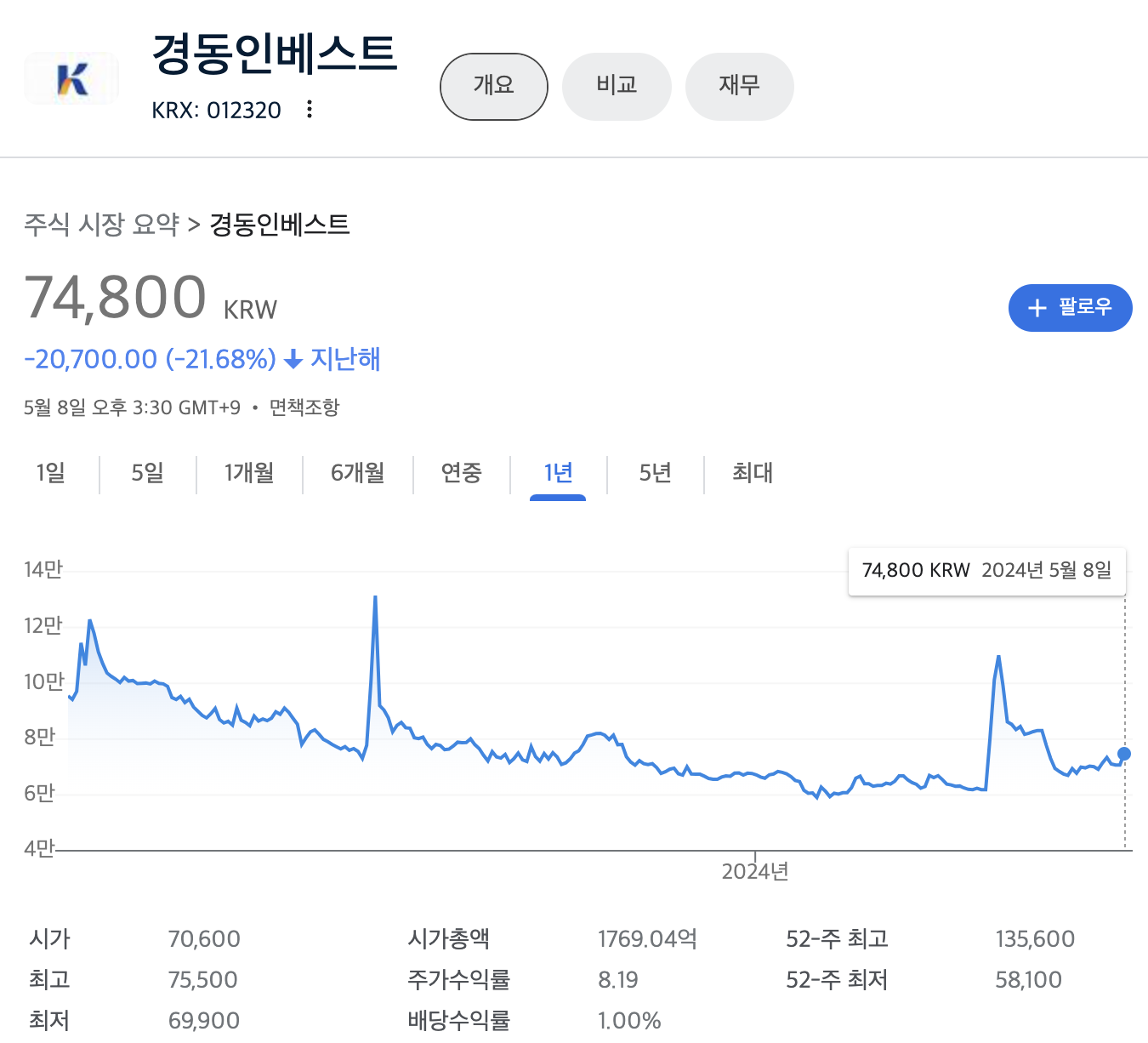
Task: Click the 52-주 최저 value 58,100
Action: [1029, 980]
